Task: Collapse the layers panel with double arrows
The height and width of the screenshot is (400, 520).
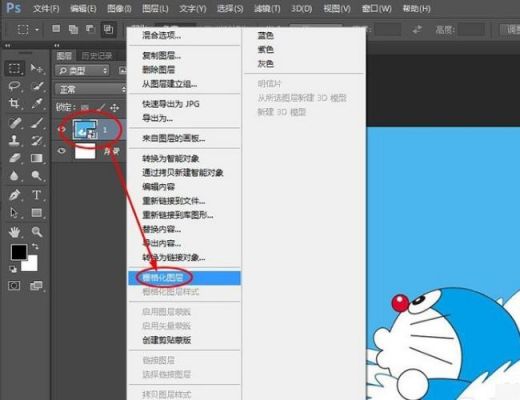Action: tap(57, 45)
